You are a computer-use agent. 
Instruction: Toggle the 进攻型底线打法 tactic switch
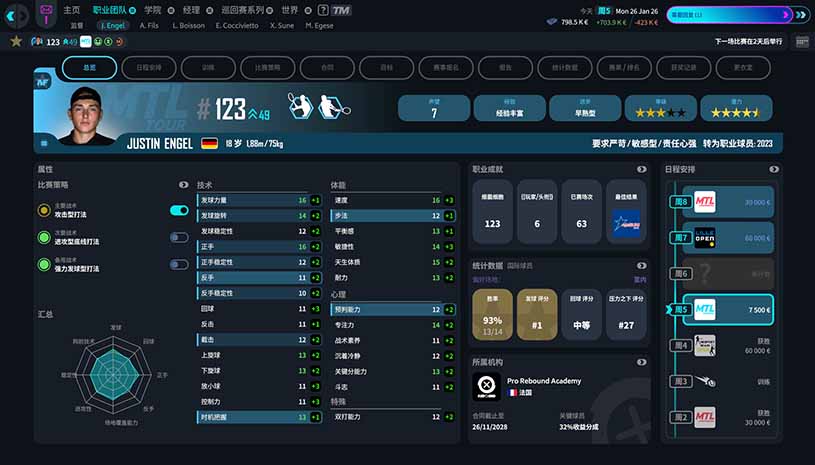click(179, 237)
